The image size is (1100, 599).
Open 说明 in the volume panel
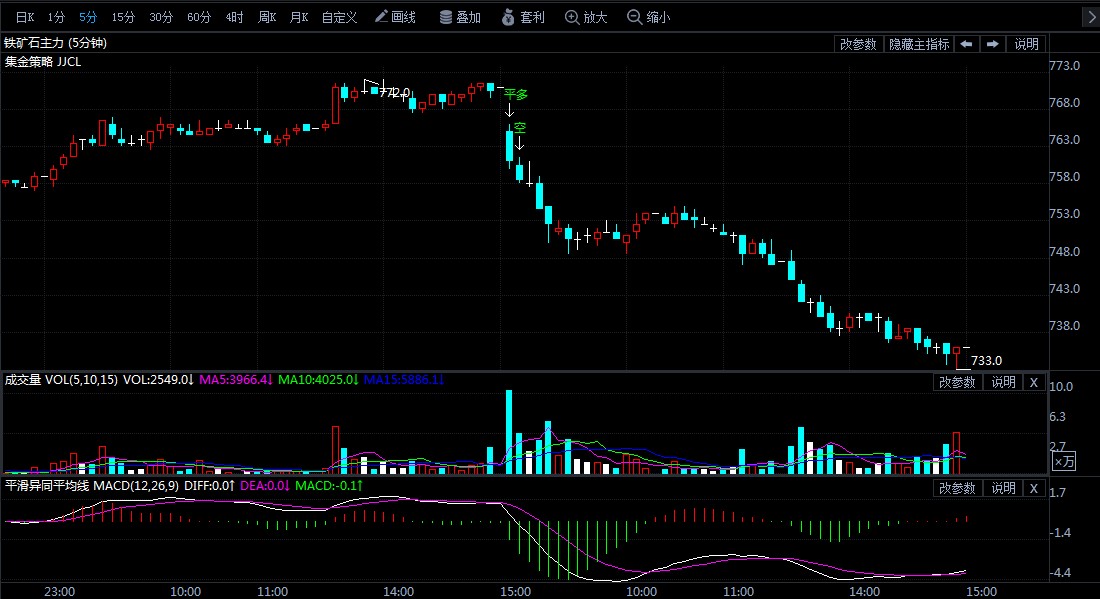pyautogui.click(x=1003, y=382)
